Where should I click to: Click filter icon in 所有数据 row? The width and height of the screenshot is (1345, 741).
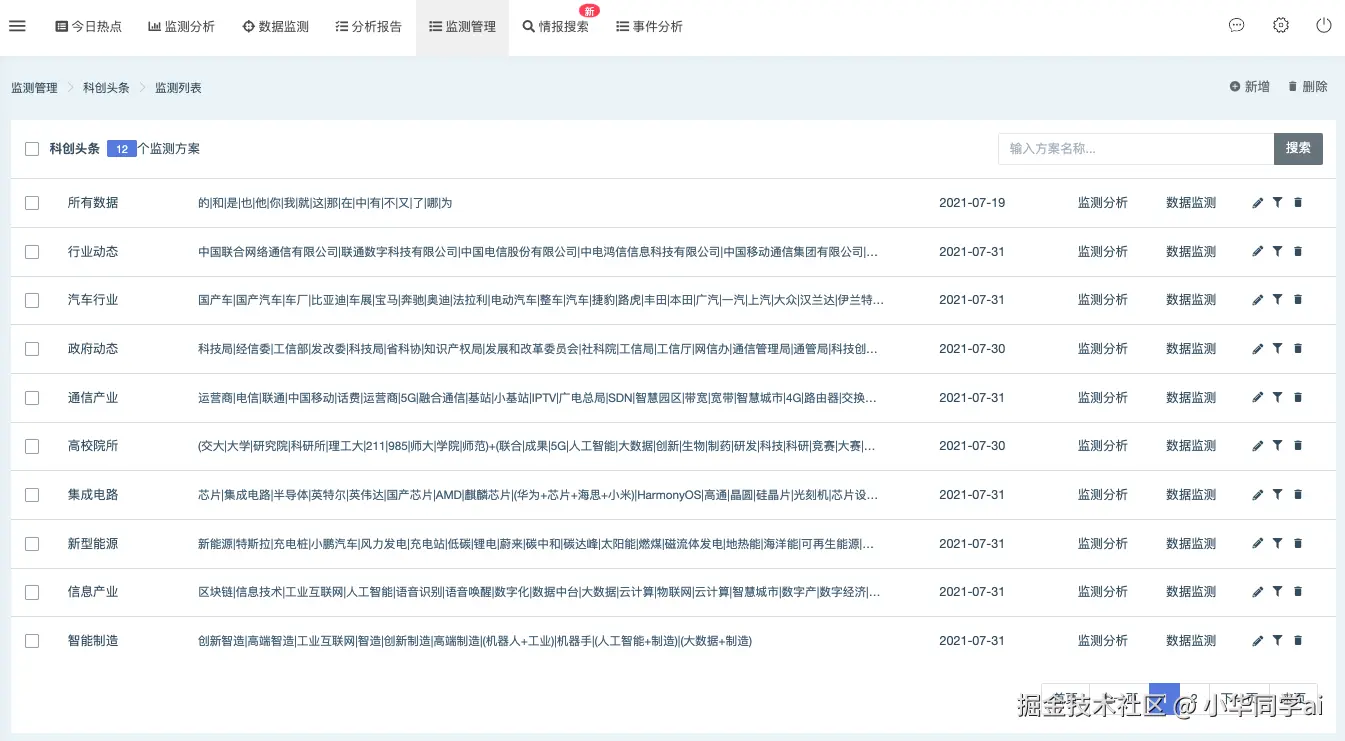(x=1278, y=203)
